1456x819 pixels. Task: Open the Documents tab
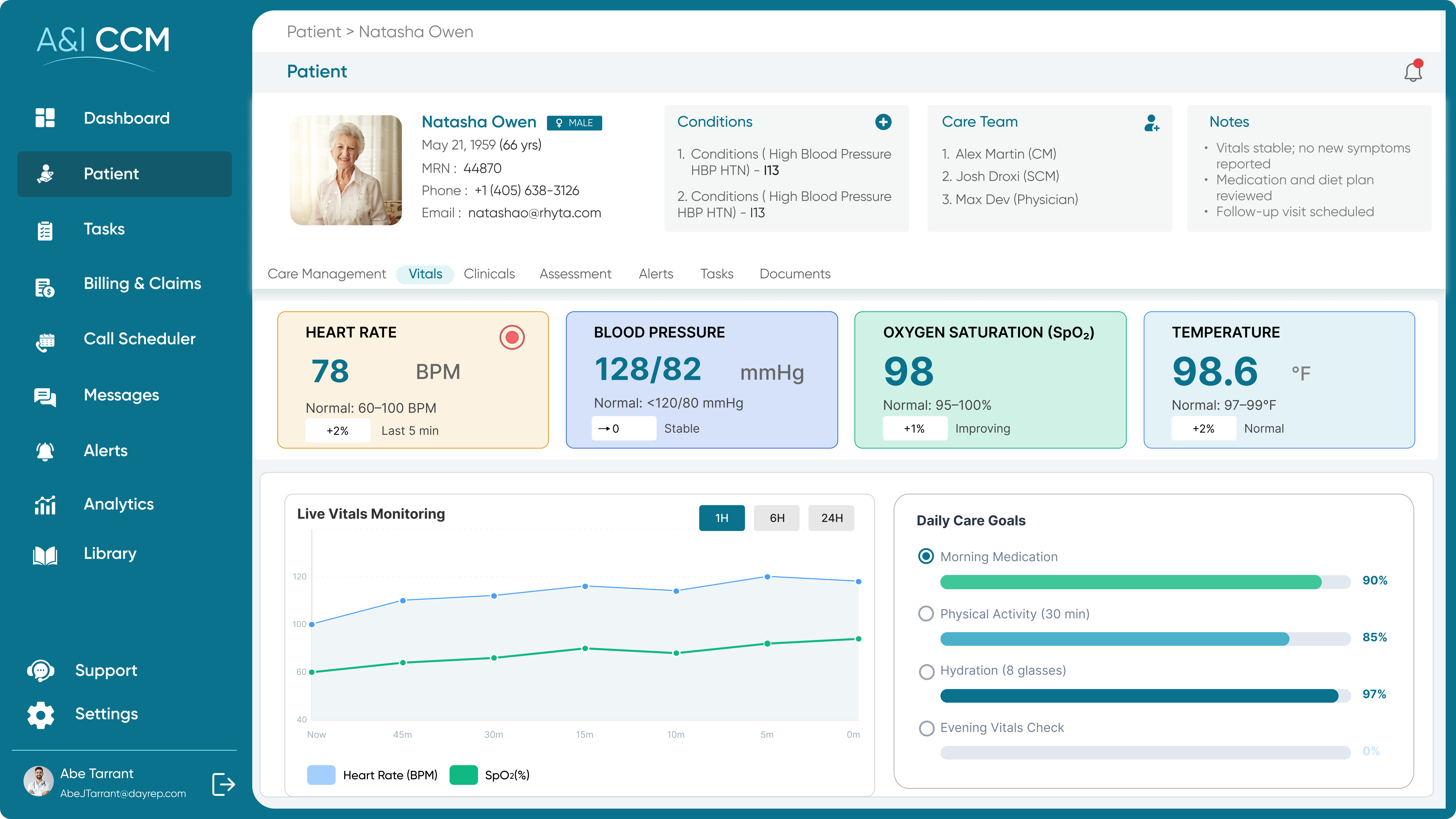click(x=795, y=274)
